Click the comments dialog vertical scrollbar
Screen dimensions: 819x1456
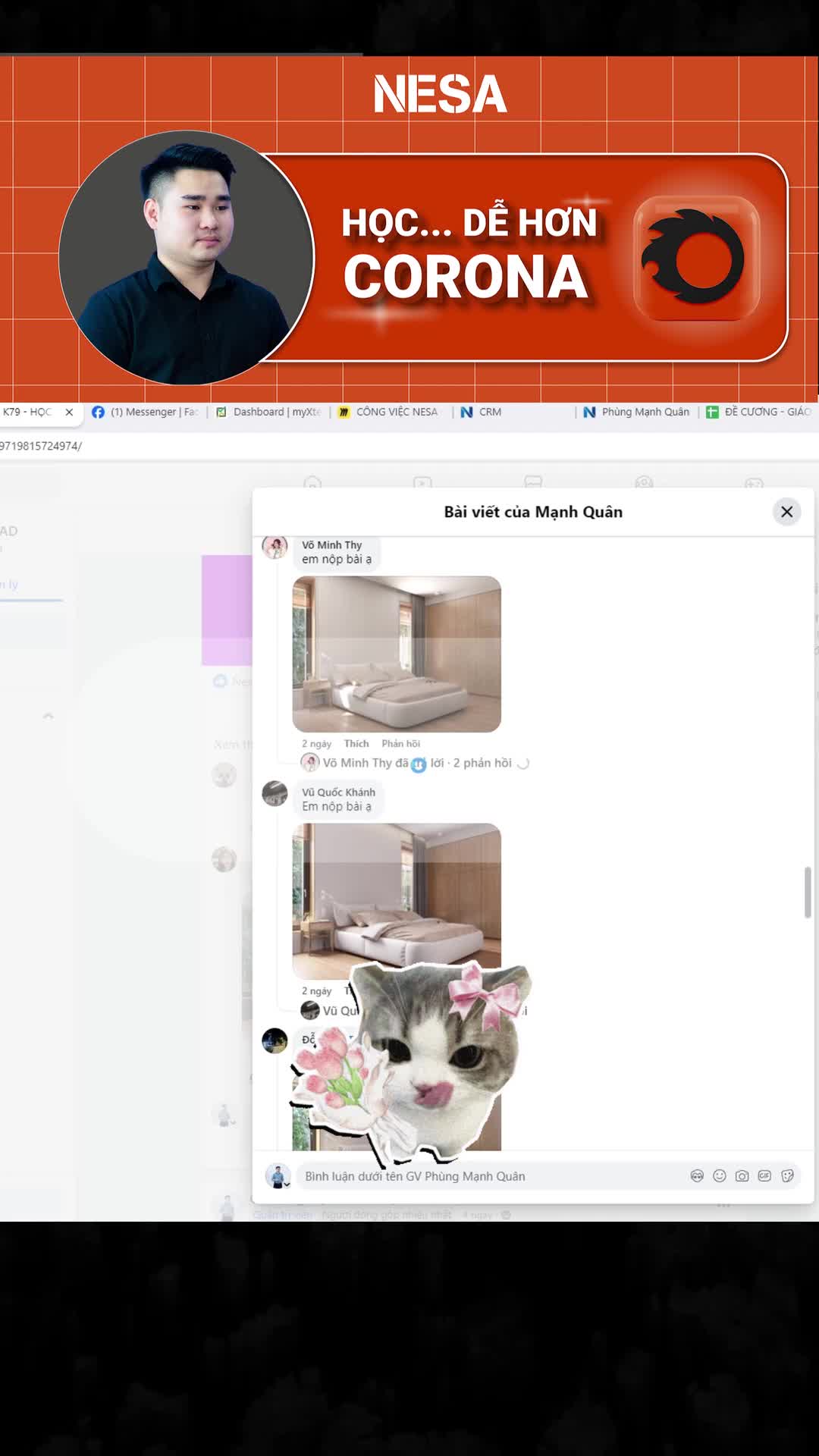[808, 893]
